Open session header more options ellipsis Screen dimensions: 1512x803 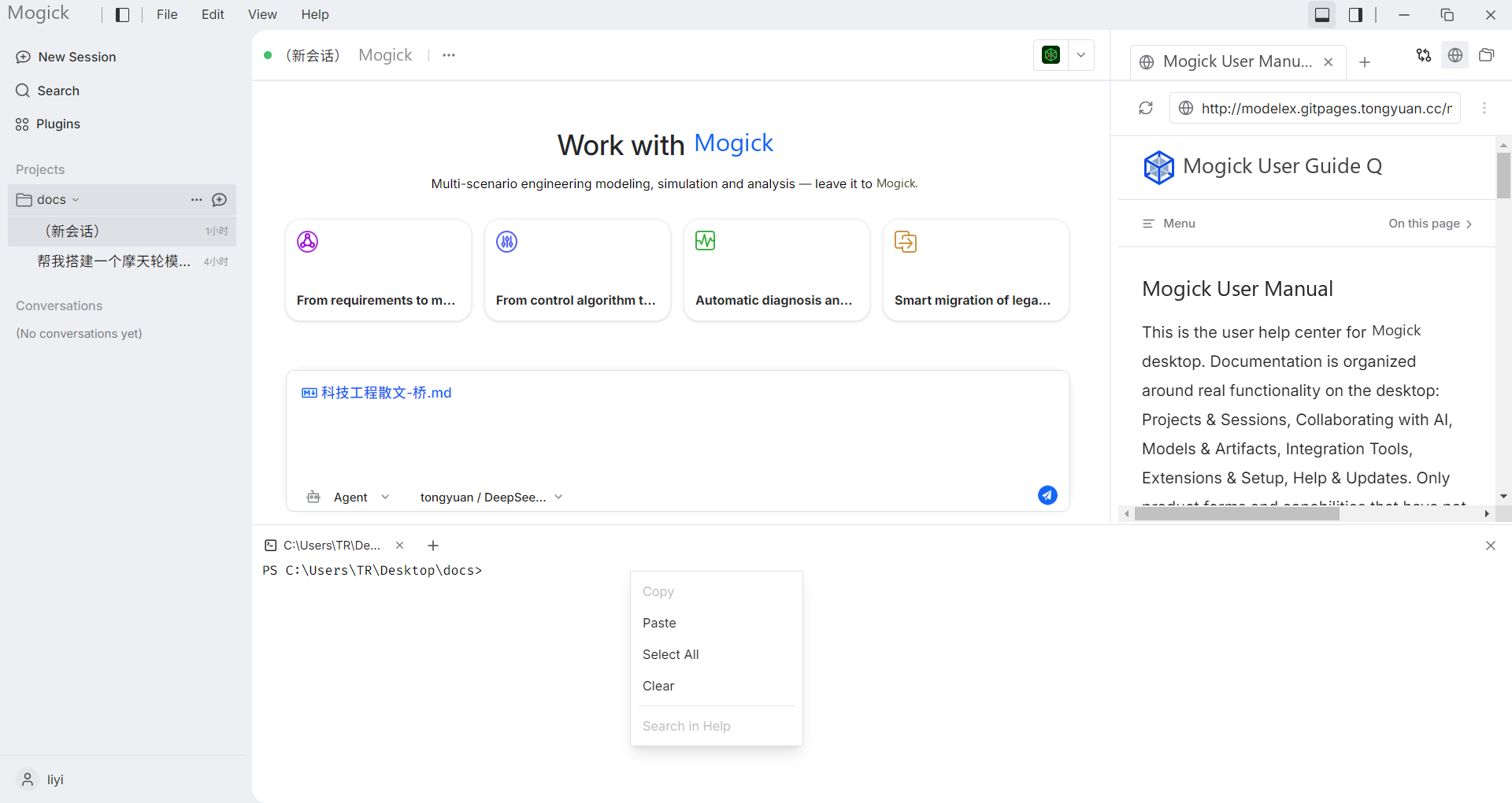tap(449, 55)
